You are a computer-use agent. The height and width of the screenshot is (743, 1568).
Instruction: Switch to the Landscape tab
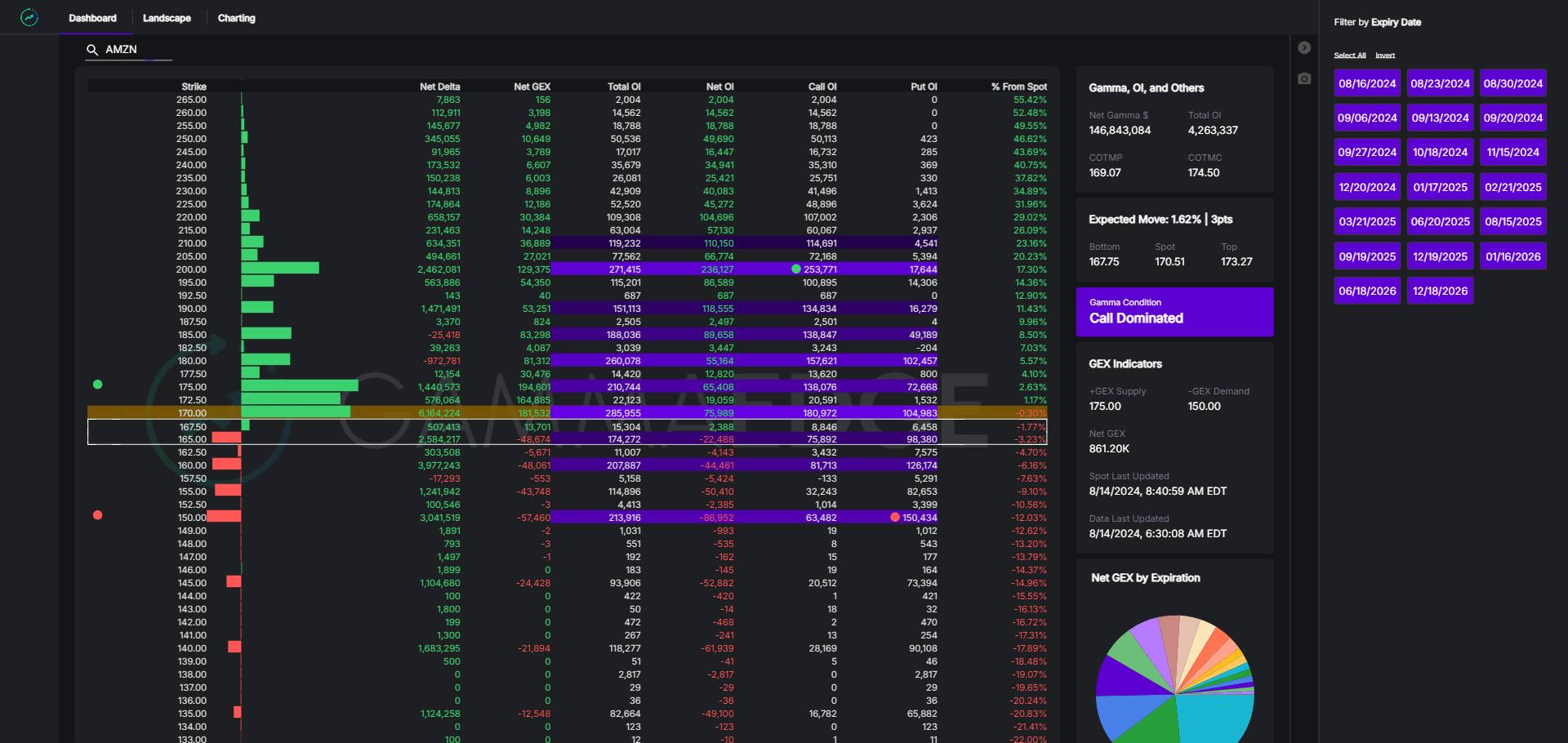(x=167, y=18)
